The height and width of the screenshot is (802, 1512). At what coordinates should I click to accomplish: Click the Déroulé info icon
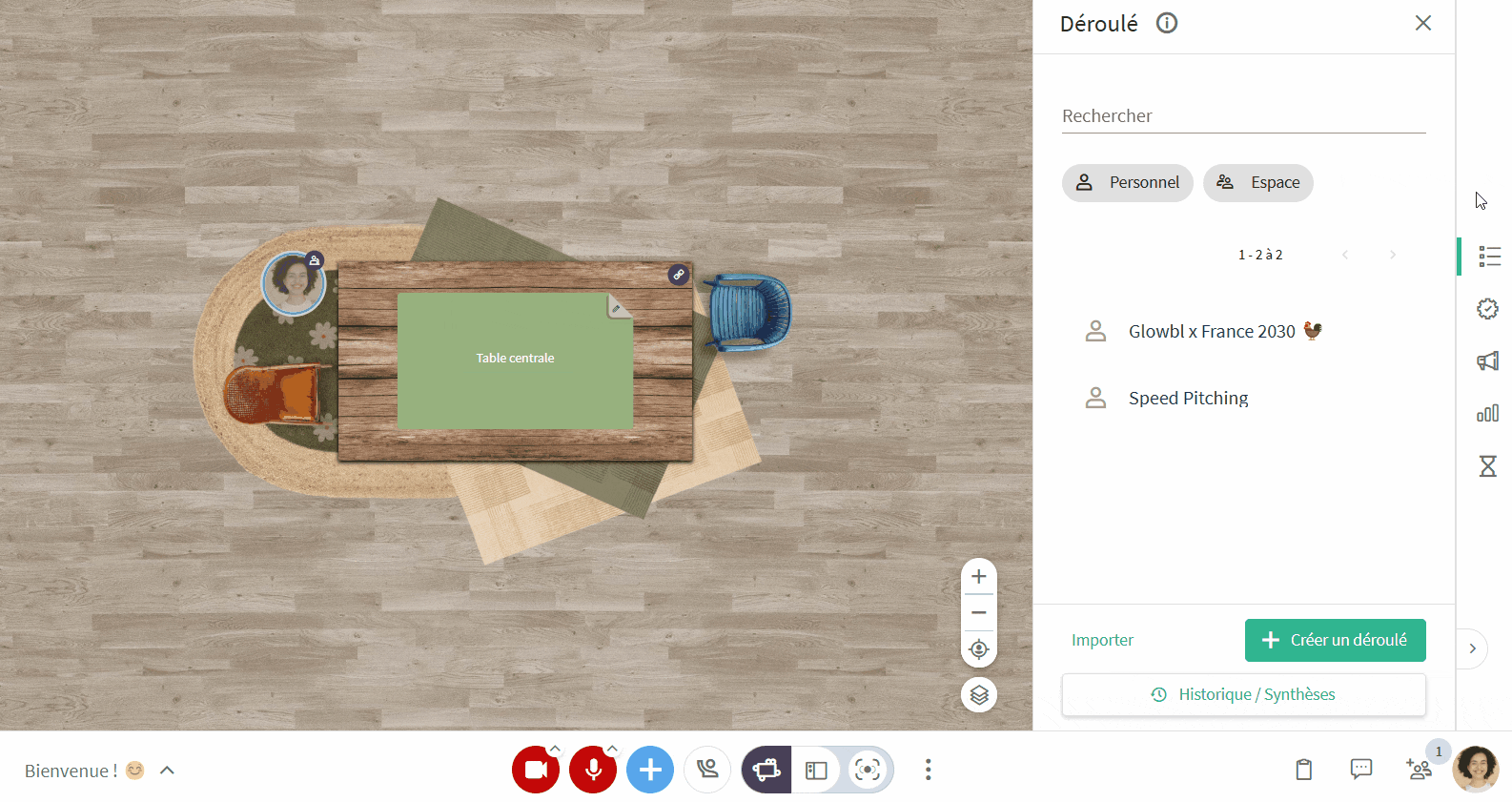pyautogui.click(x=1167, y=23)
